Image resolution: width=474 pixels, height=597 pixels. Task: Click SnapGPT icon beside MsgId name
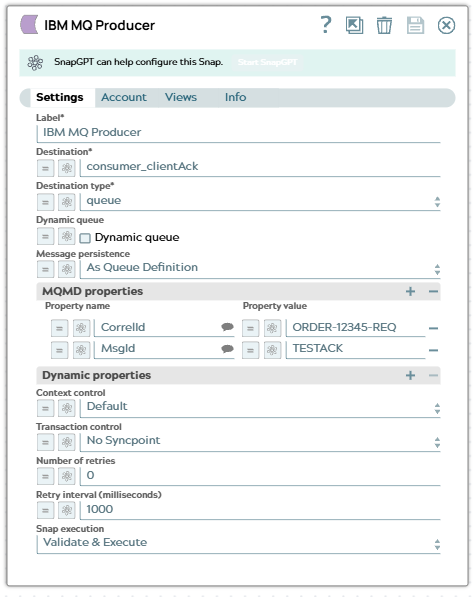click(x=81, y=350)
